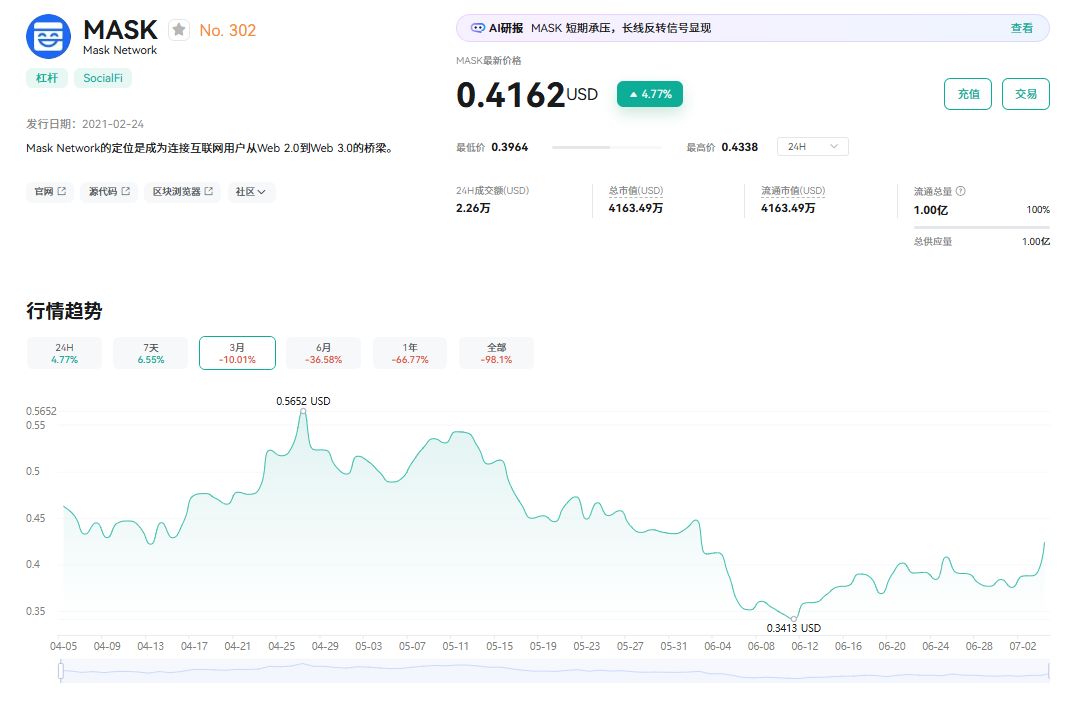Open the 24H price range dropdown
1077x713 pixels.
click(x=813, y=147)
